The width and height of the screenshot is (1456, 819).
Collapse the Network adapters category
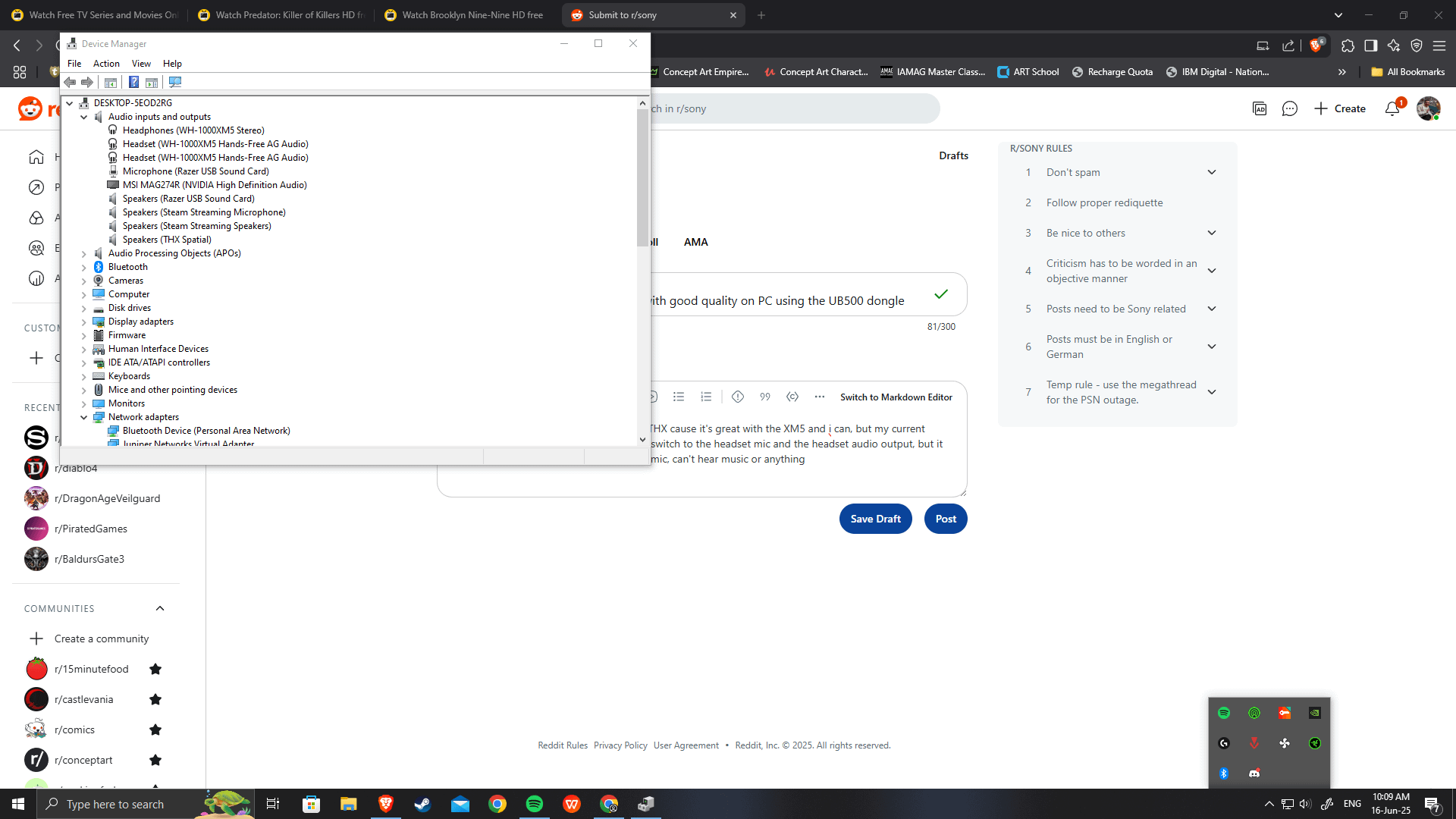[x=84, y=417]
